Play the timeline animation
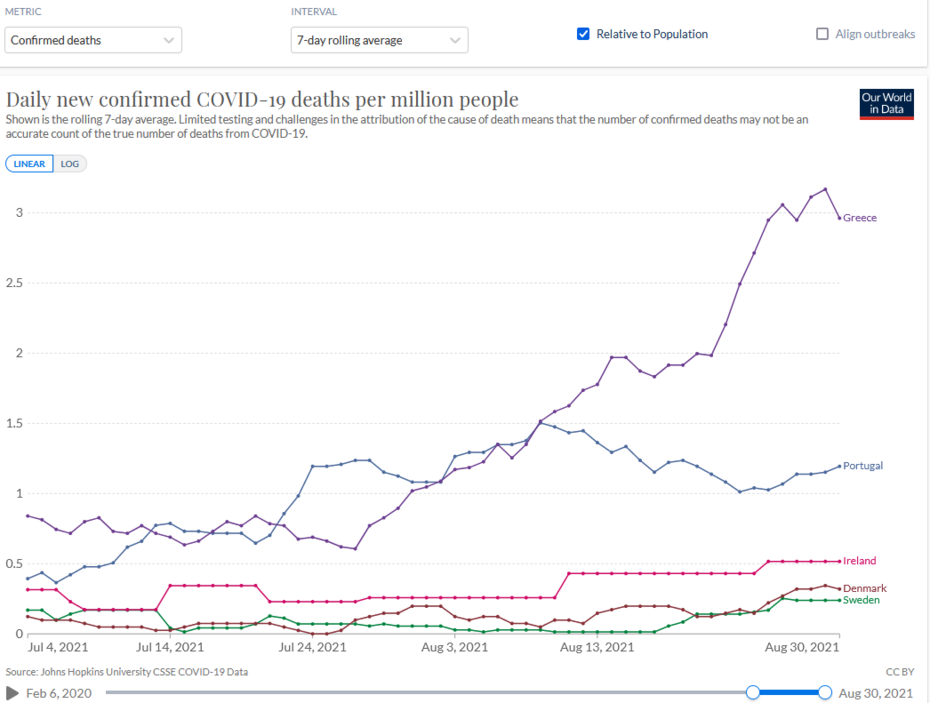930x703 pixels. click(x=13, y=692)
